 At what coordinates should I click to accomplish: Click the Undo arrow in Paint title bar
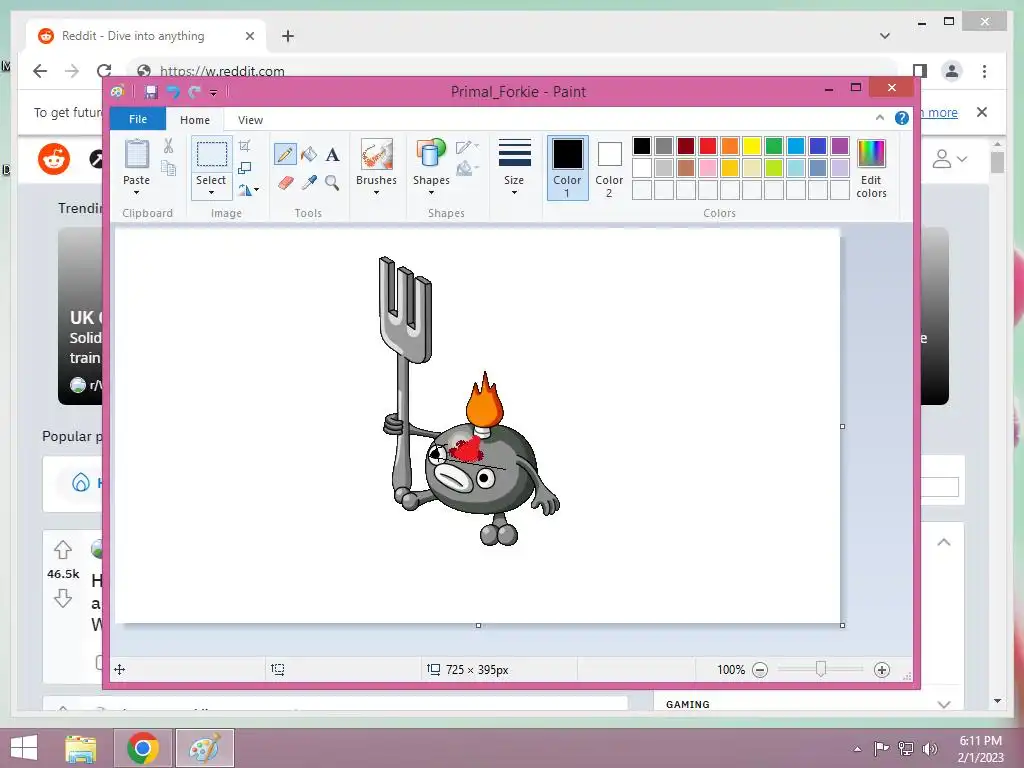[172, 92]
